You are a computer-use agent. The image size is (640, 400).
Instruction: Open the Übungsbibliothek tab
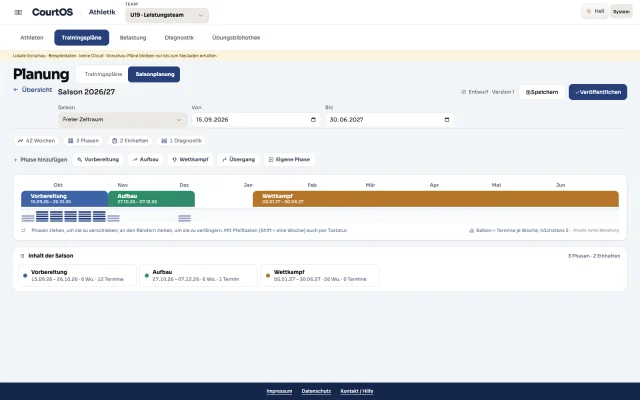click(x=236, y=38)
